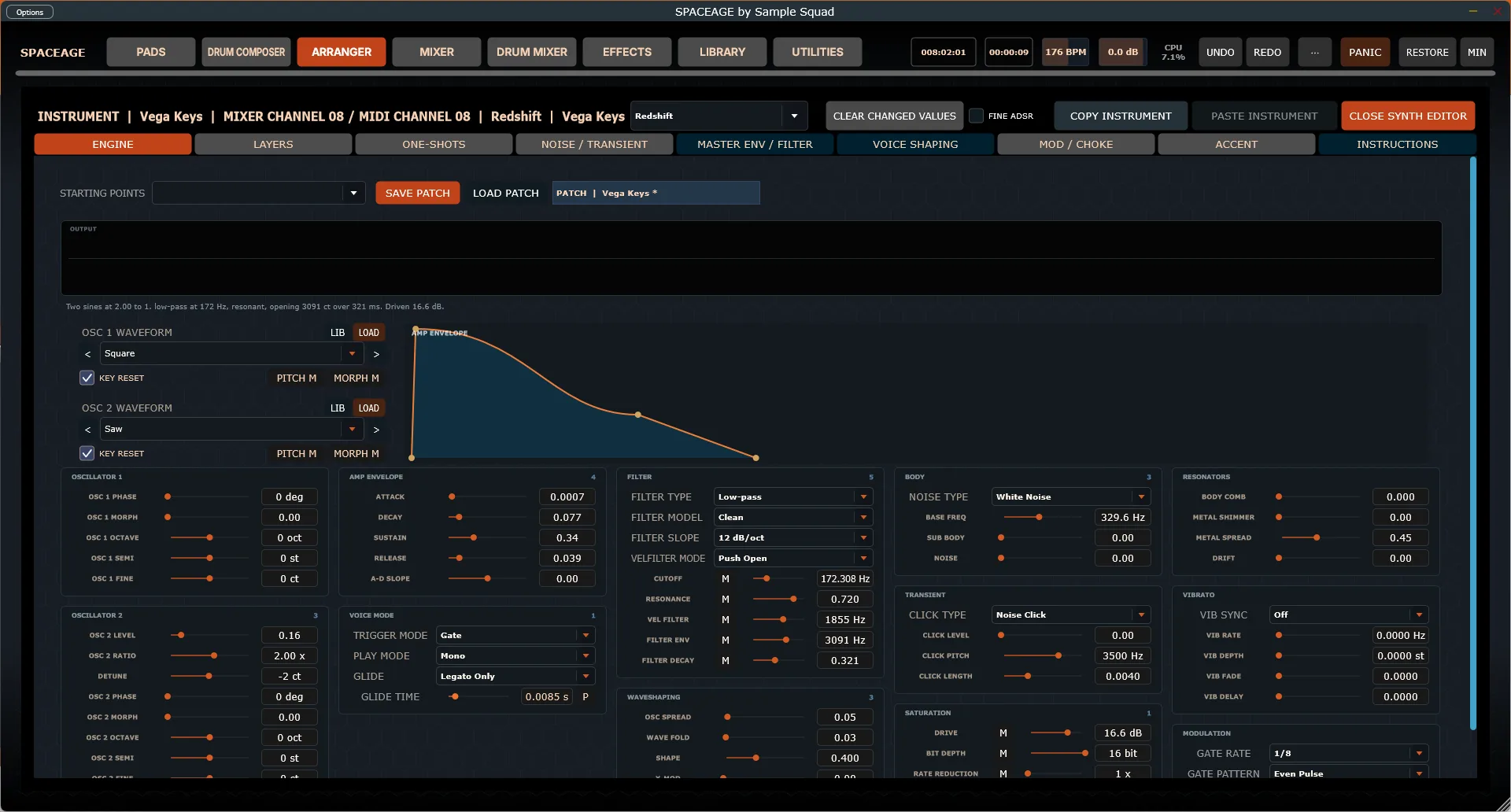Click the P button next to Glide Time
Screen dimensions: 1511x812
click(586, 697)
